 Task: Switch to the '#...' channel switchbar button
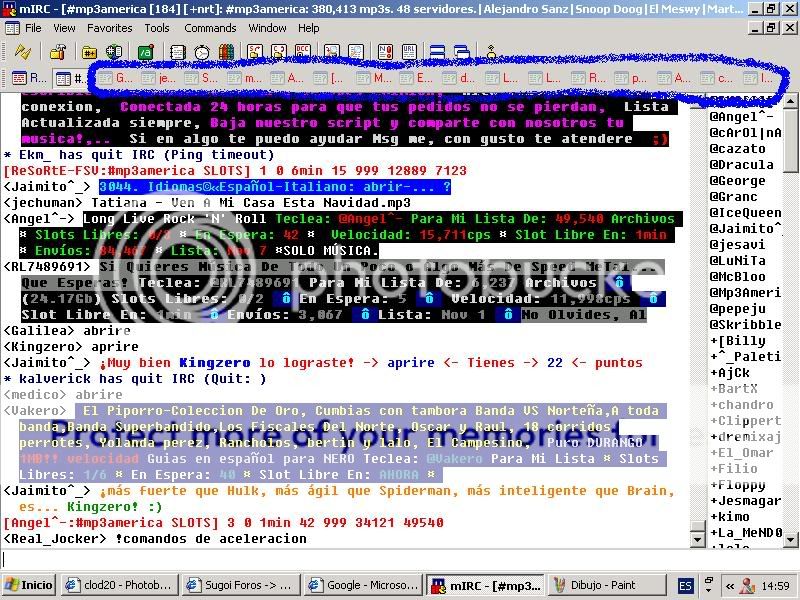(71, 79)
